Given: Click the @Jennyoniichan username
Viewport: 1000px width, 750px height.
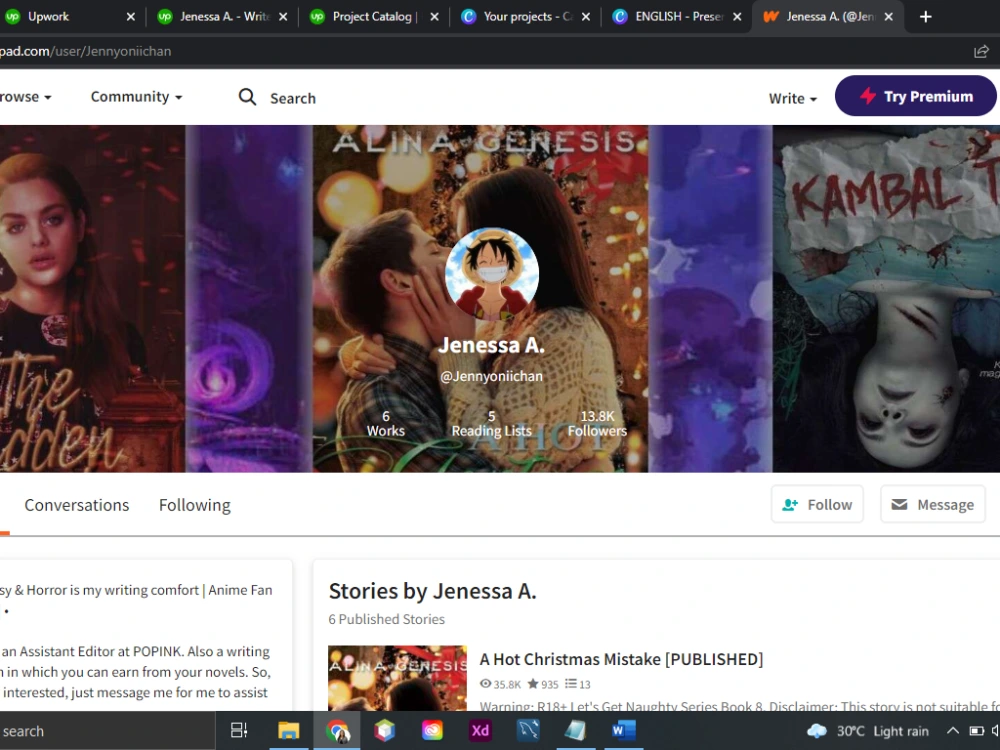Looking at the screenshot, I should 492,376.
